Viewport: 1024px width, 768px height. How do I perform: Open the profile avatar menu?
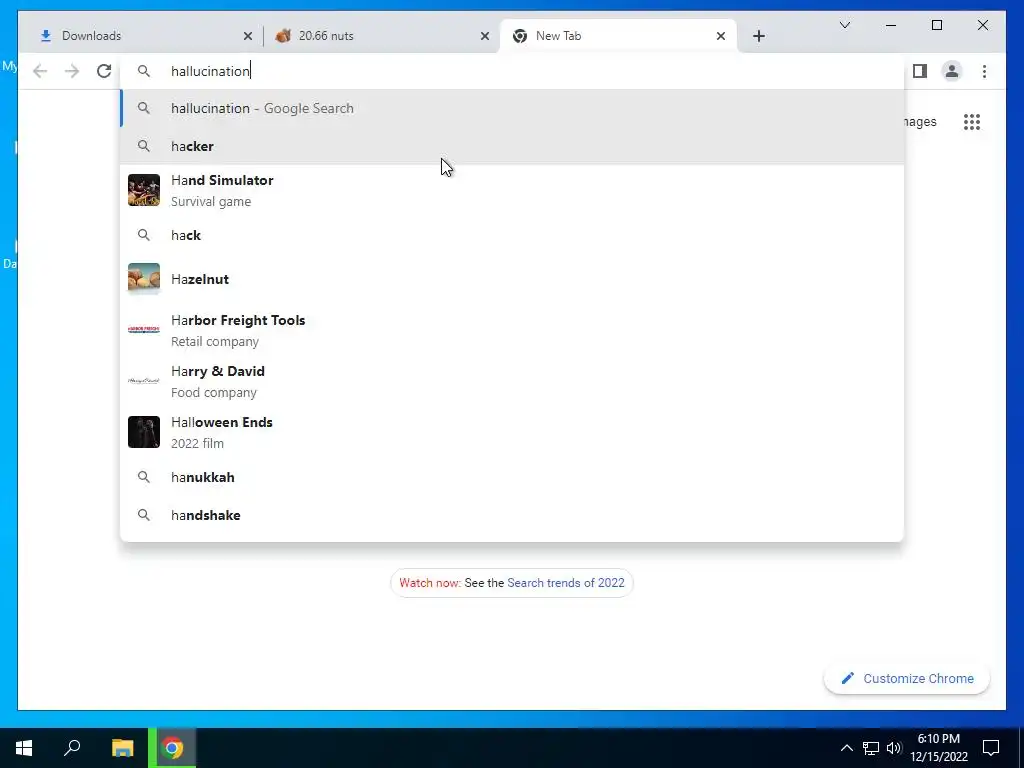click(952, 71)
